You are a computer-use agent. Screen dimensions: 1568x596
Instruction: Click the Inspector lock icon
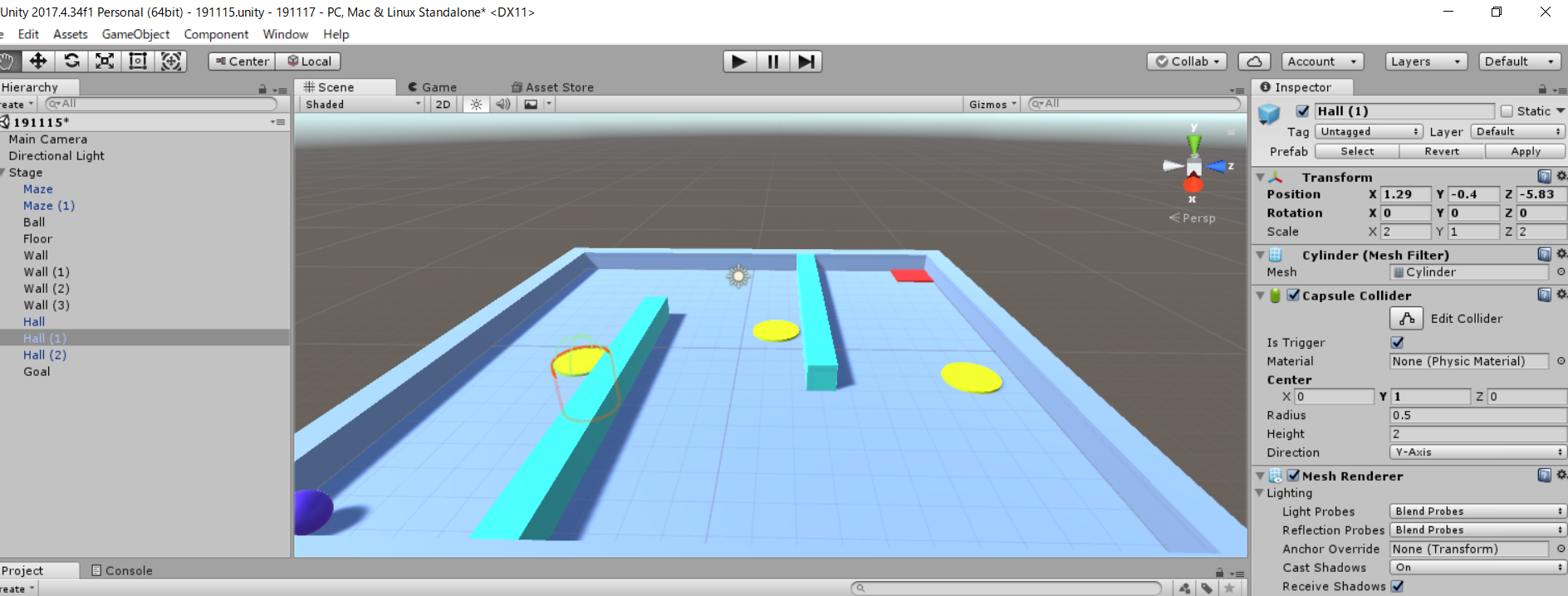click(1542, 89)
